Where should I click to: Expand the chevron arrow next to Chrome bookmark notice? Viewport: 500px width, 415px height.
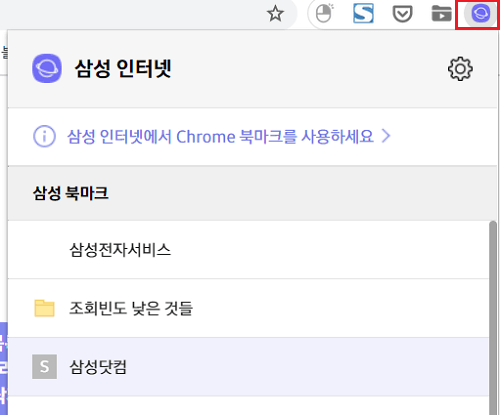pos(386,136)
